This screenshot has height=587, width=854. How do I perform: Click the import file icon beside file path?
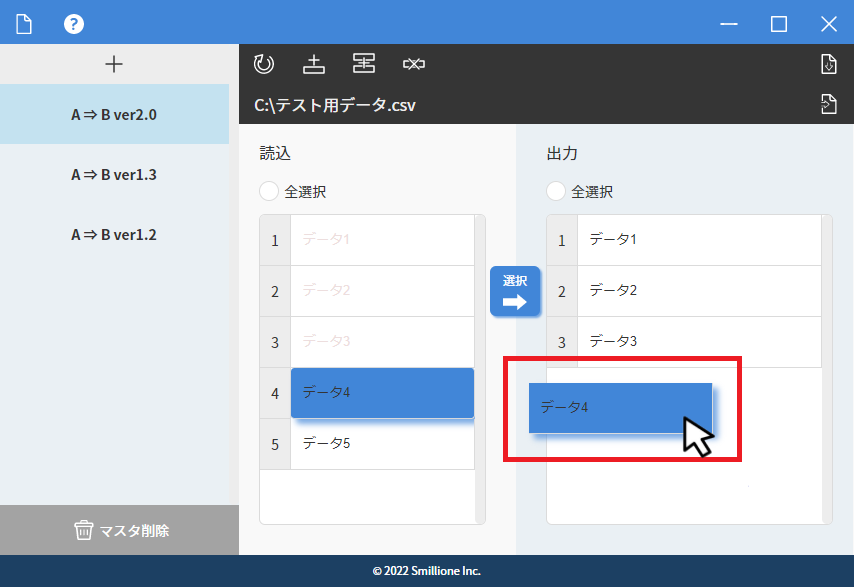(828, 104)
